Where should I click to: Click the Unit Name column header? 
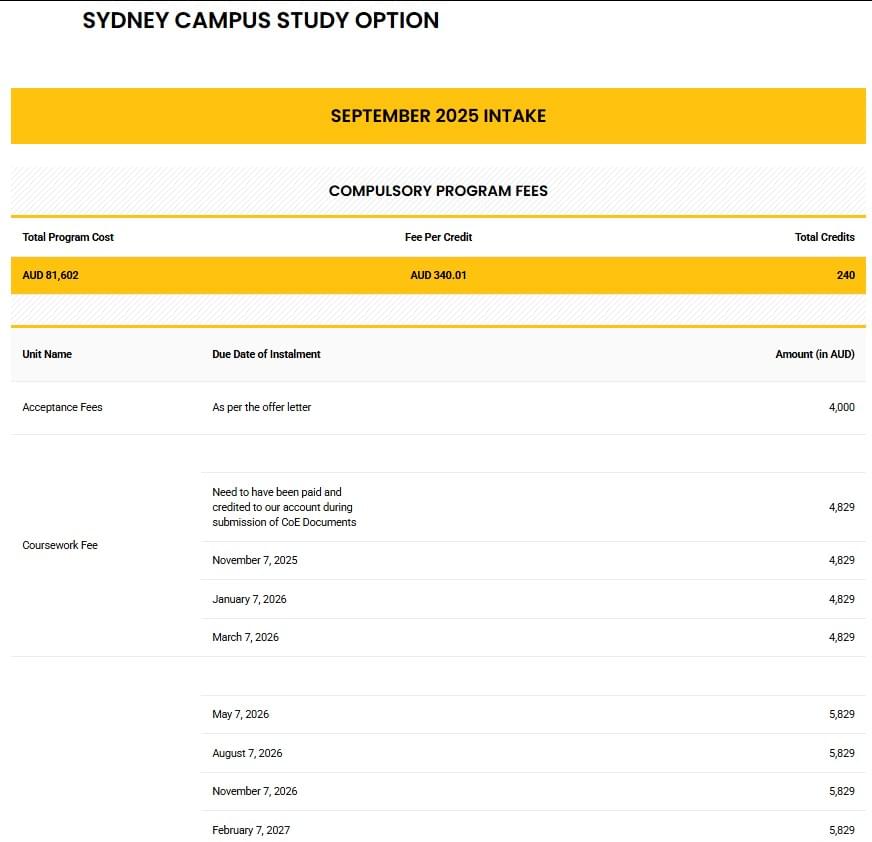(47, 354)
